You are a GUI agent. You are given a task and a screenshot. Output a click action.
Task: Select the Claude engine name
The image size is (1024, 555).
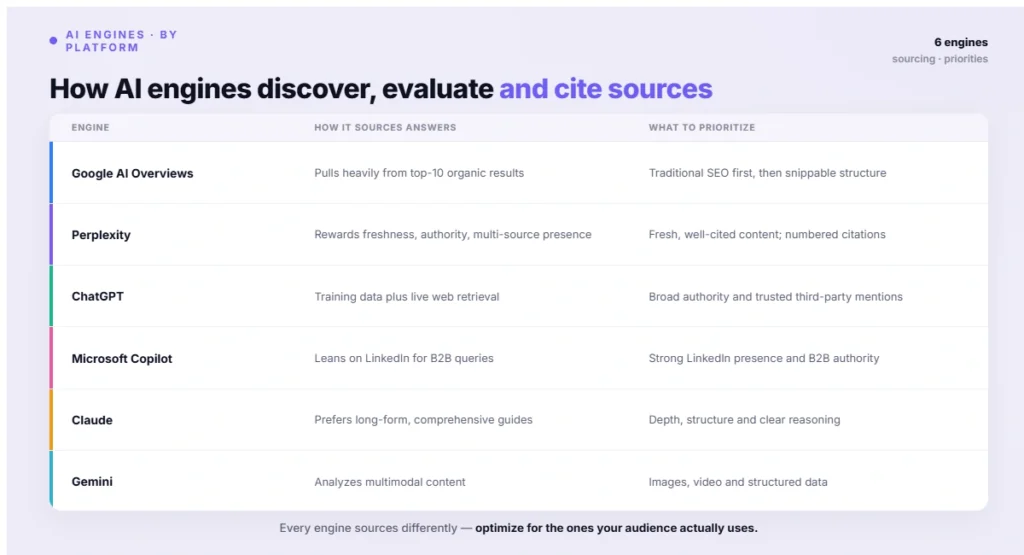click(x=92, y=420)
